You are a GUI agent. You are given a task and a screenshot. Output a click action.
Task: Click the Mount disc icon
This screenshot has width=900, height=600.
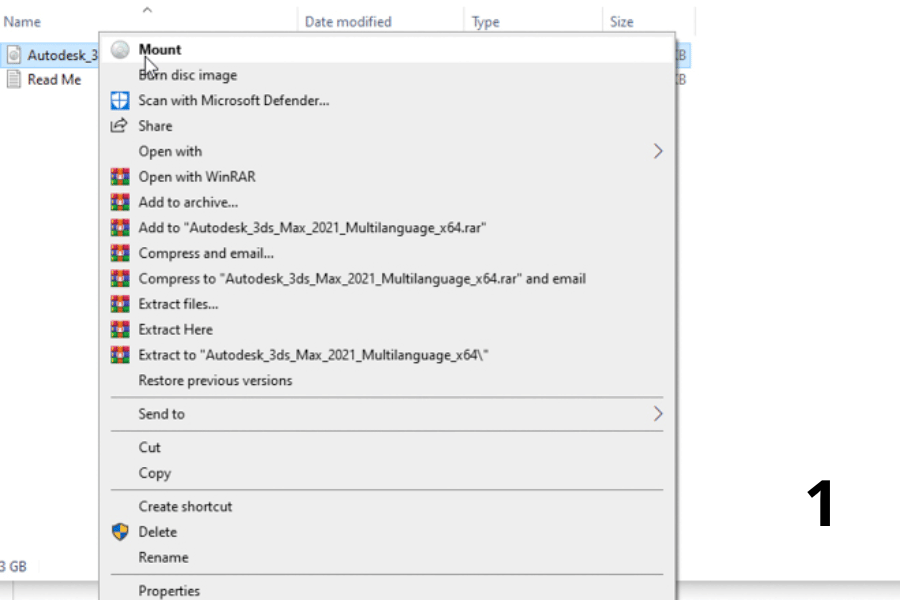[x=120, y=50]
